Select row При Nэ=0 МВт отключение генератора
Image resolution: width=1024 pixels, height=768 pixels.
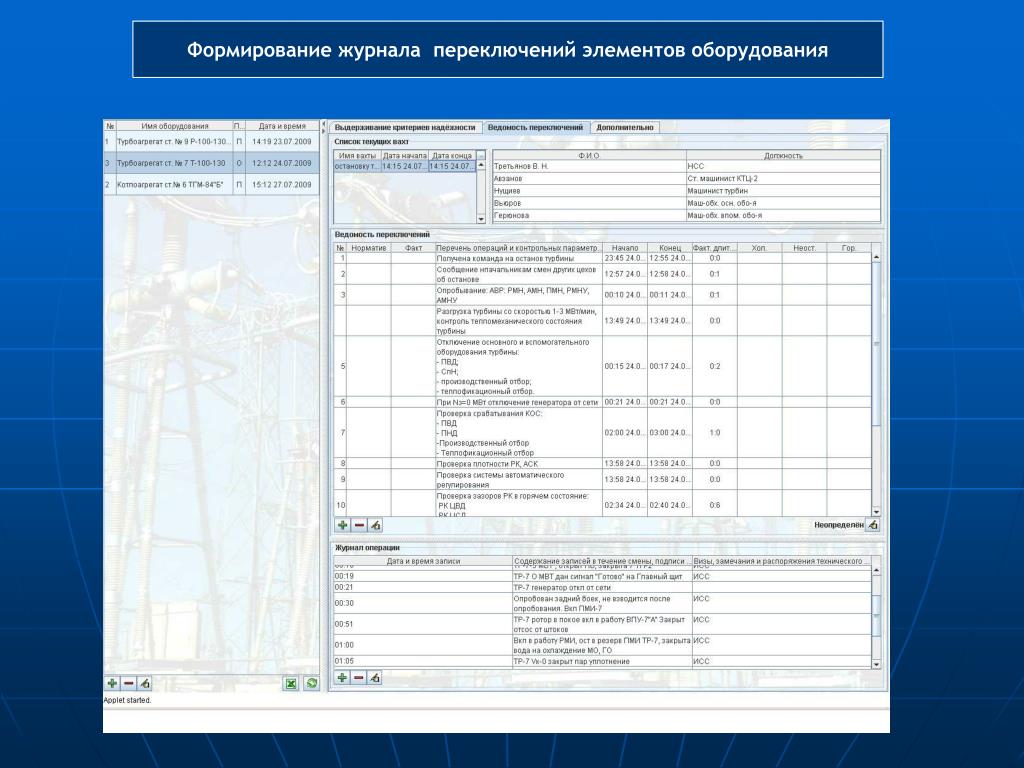pos(603,402)
